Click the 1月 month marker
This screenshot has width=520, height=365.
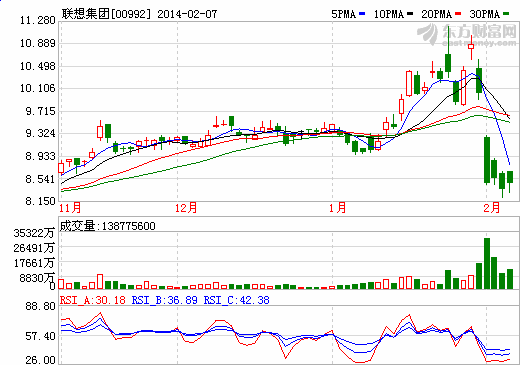coord(337,208)
